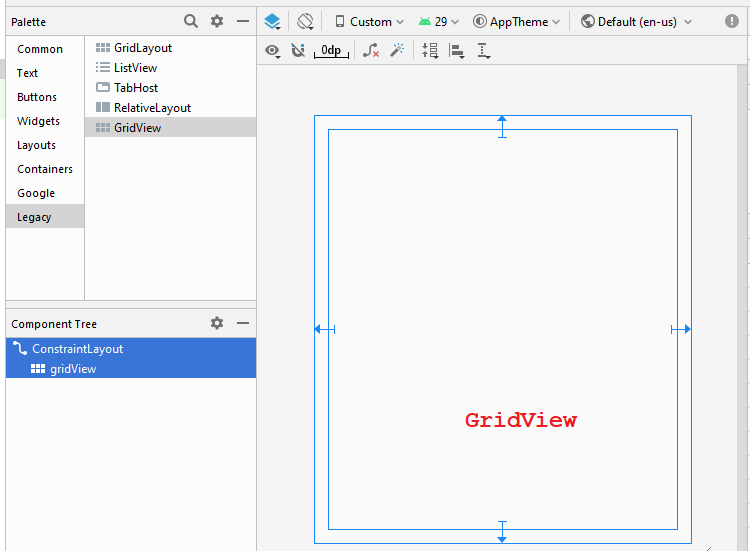750x551 pixels.
Task: Minimize the Component Tree panel
Action: coord(243,323)
